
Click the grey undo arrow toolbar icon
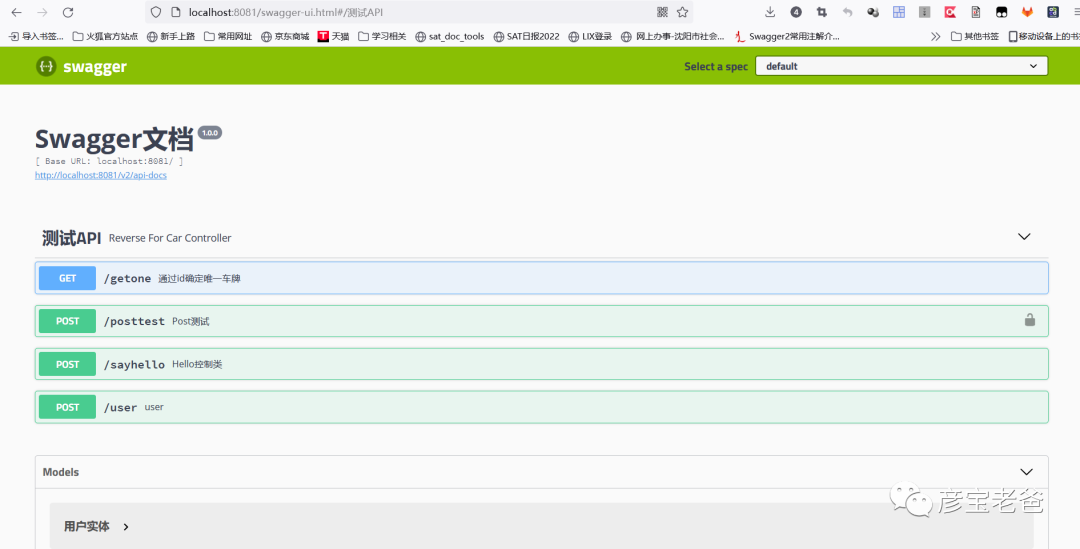pos(847,12)
